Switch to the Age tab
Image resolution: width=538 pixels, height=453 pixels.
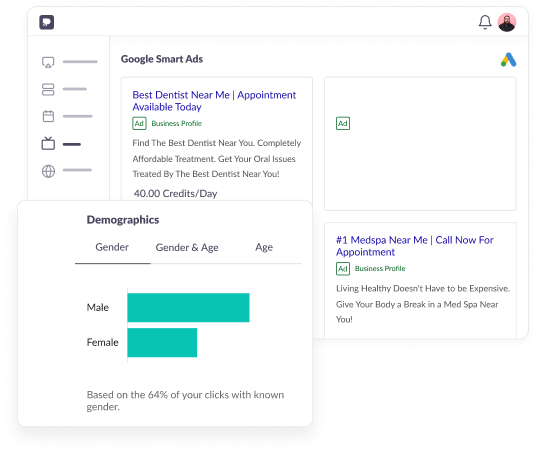(264, 247)
